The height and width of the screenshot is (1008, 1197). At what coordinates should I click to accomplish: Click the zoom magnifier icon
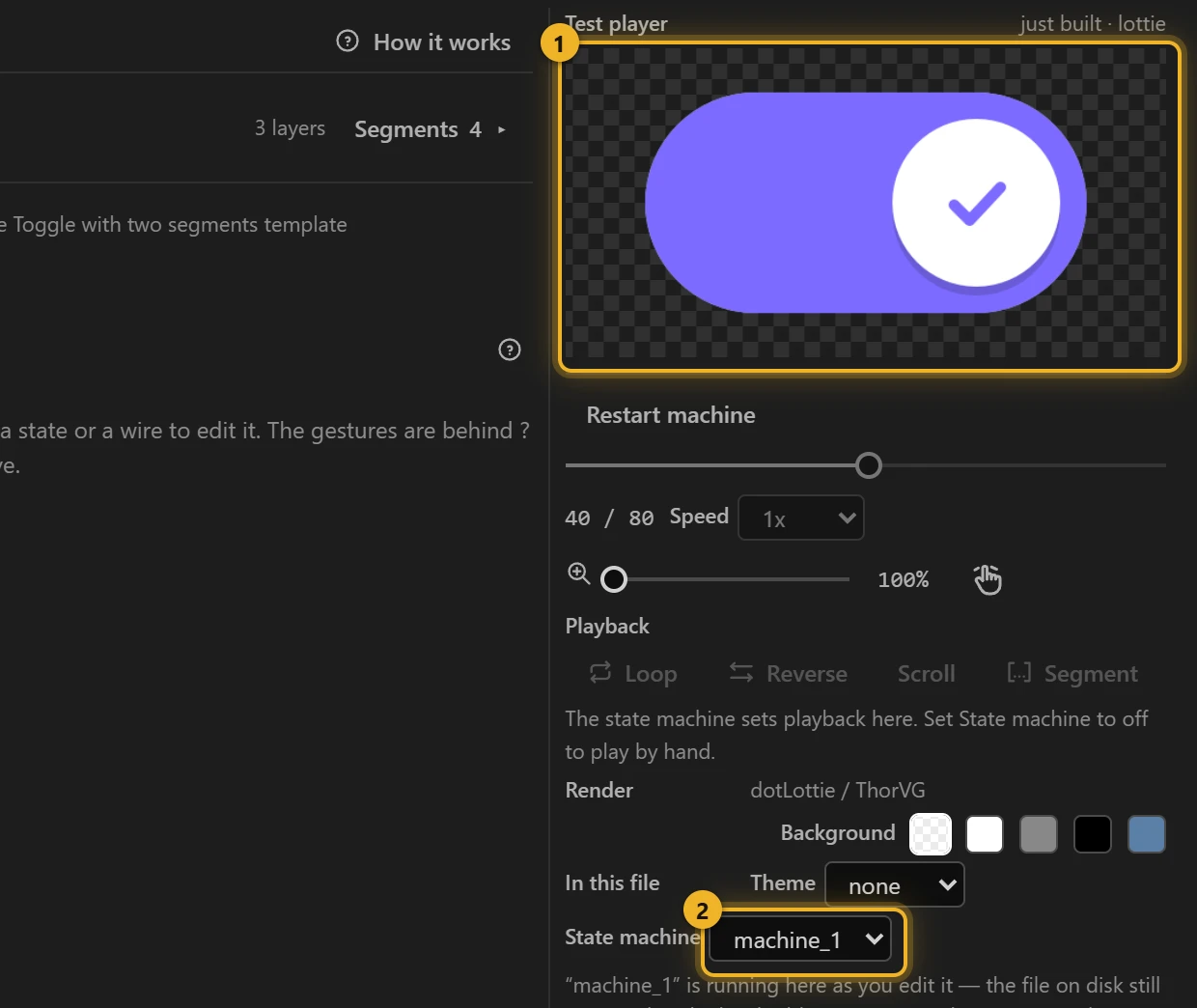578,574
